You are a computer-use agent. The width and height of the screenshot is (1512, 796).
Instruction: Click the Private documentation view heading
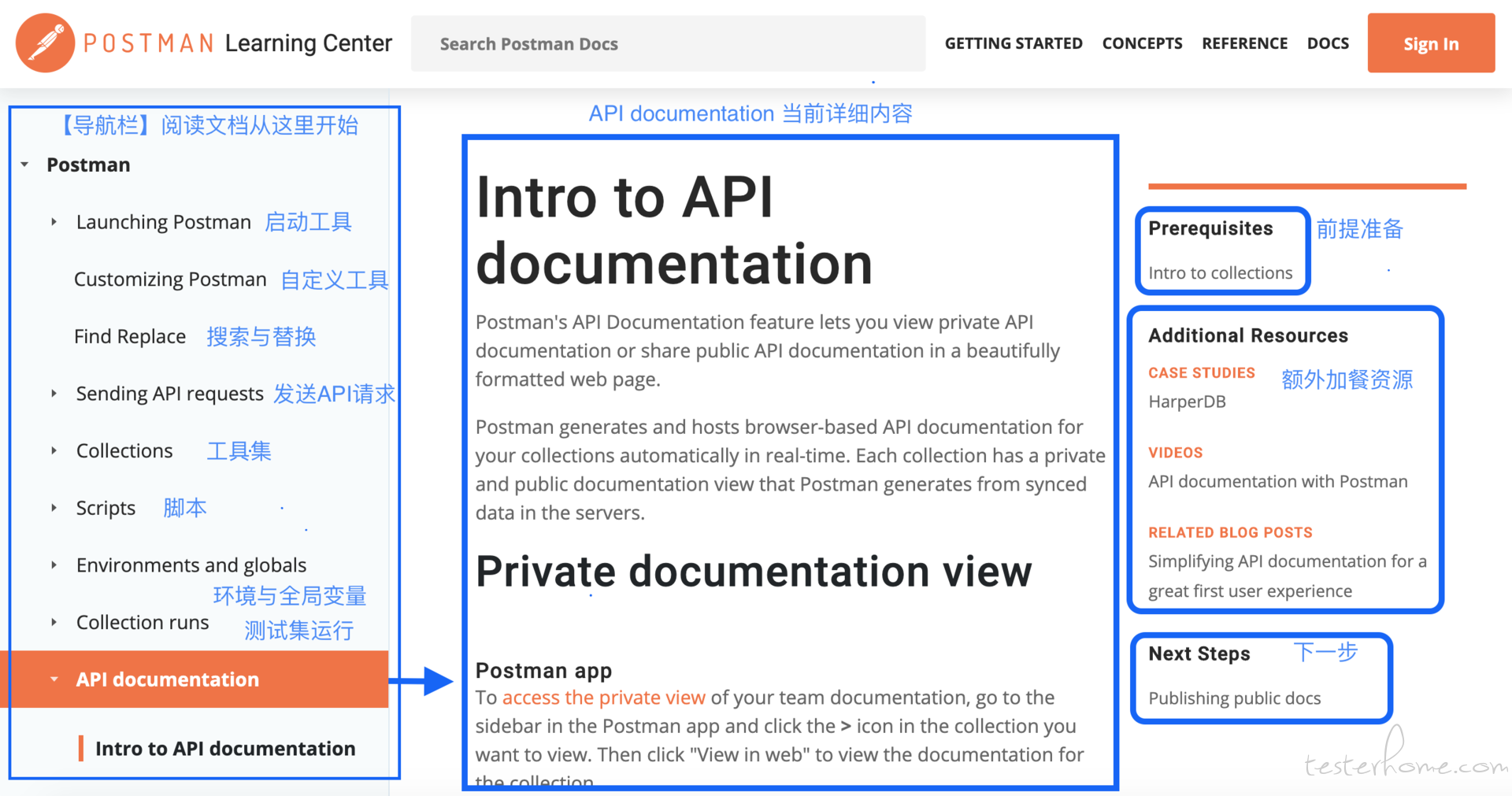click(754, 571)
